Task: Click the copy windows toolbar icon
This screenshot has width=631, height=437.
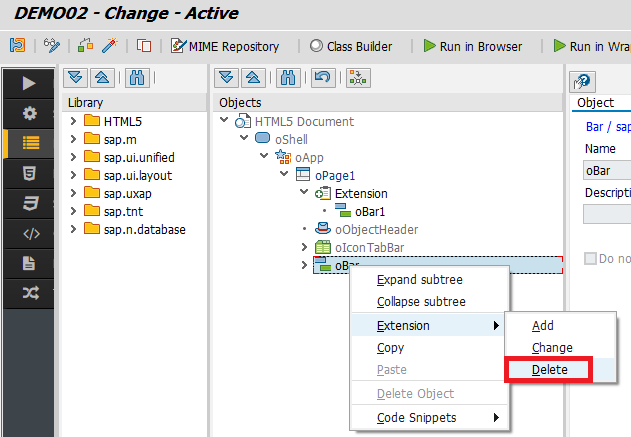Action: coord(144,45)
